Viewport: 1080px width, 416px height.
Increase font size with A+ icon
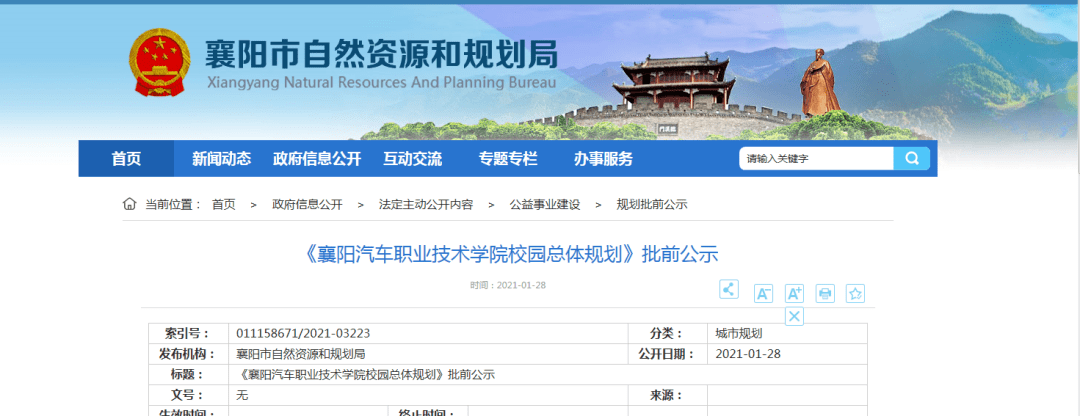(794, 293)
